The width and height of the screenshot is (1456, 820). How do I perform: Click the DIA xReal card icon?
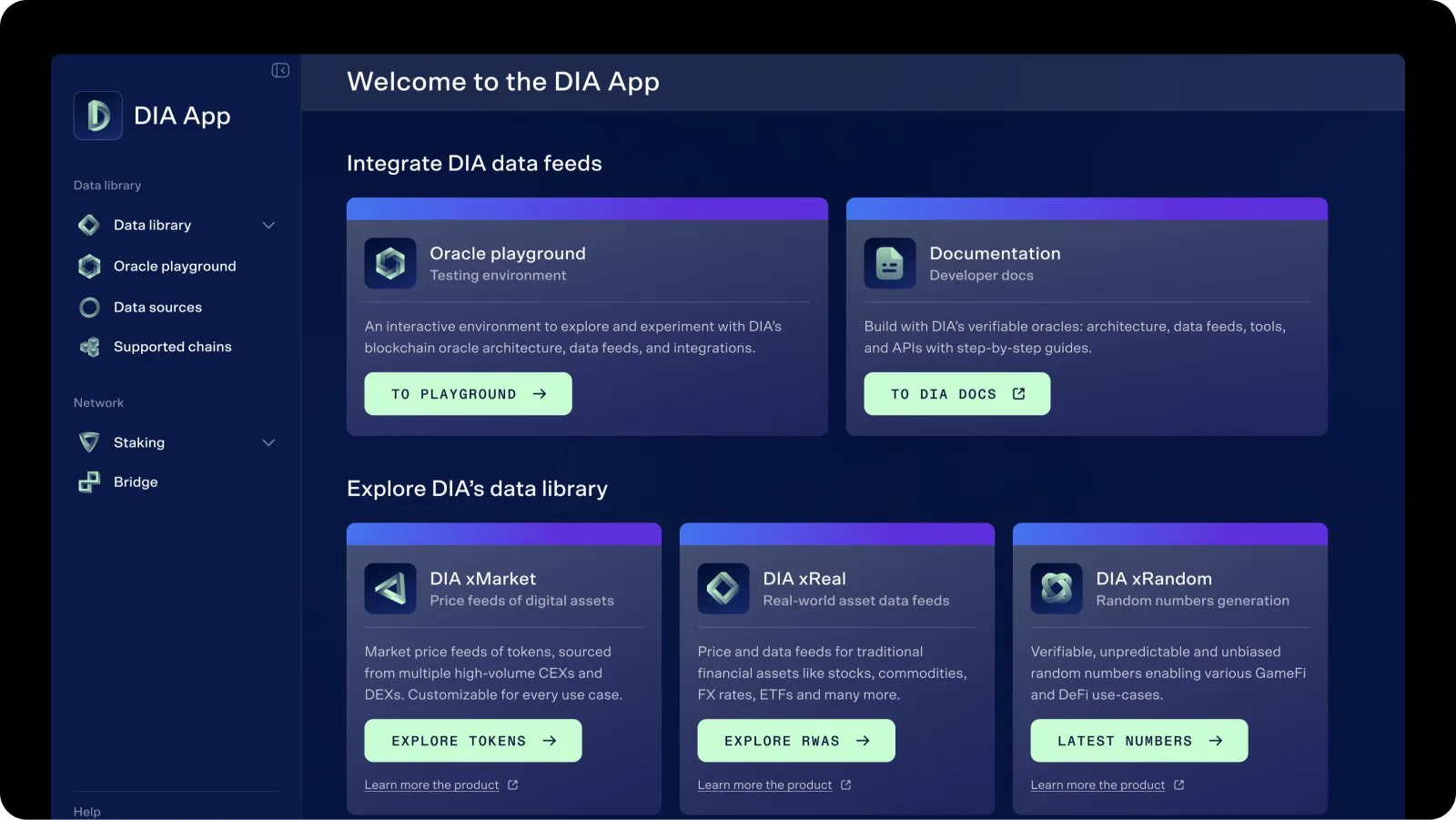723,589
